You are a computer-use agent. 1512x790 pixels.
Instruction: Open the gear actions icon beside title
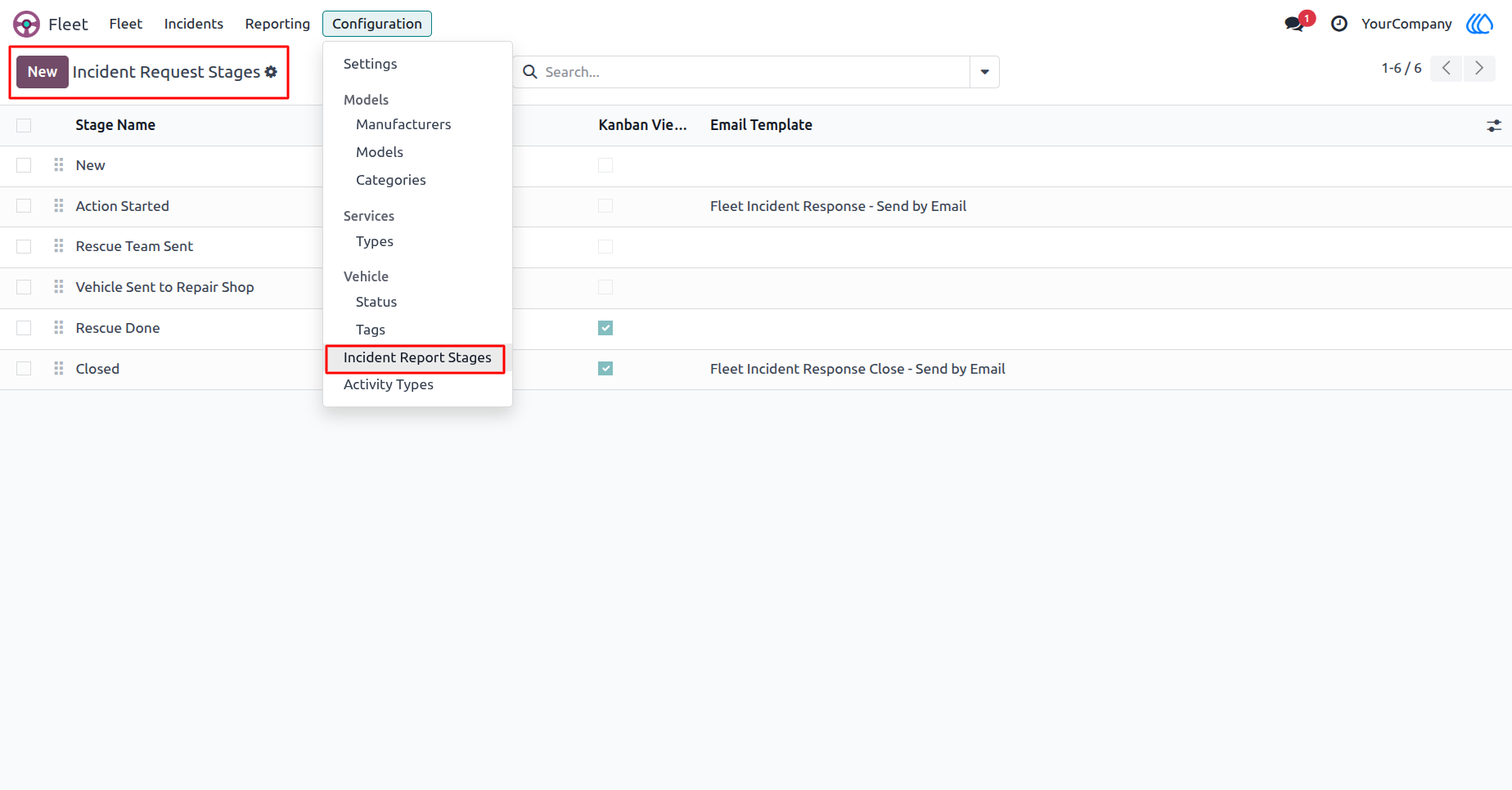(271, 72)
